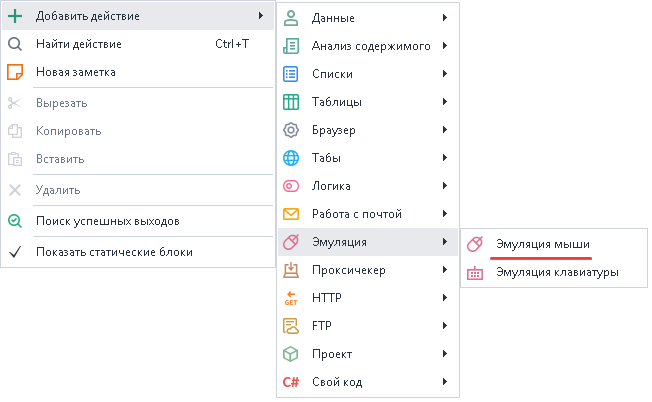Click the green plus icon beside Добавить действие
The image size is (652, 402).
pyautogui.click(x=15, y=16)
